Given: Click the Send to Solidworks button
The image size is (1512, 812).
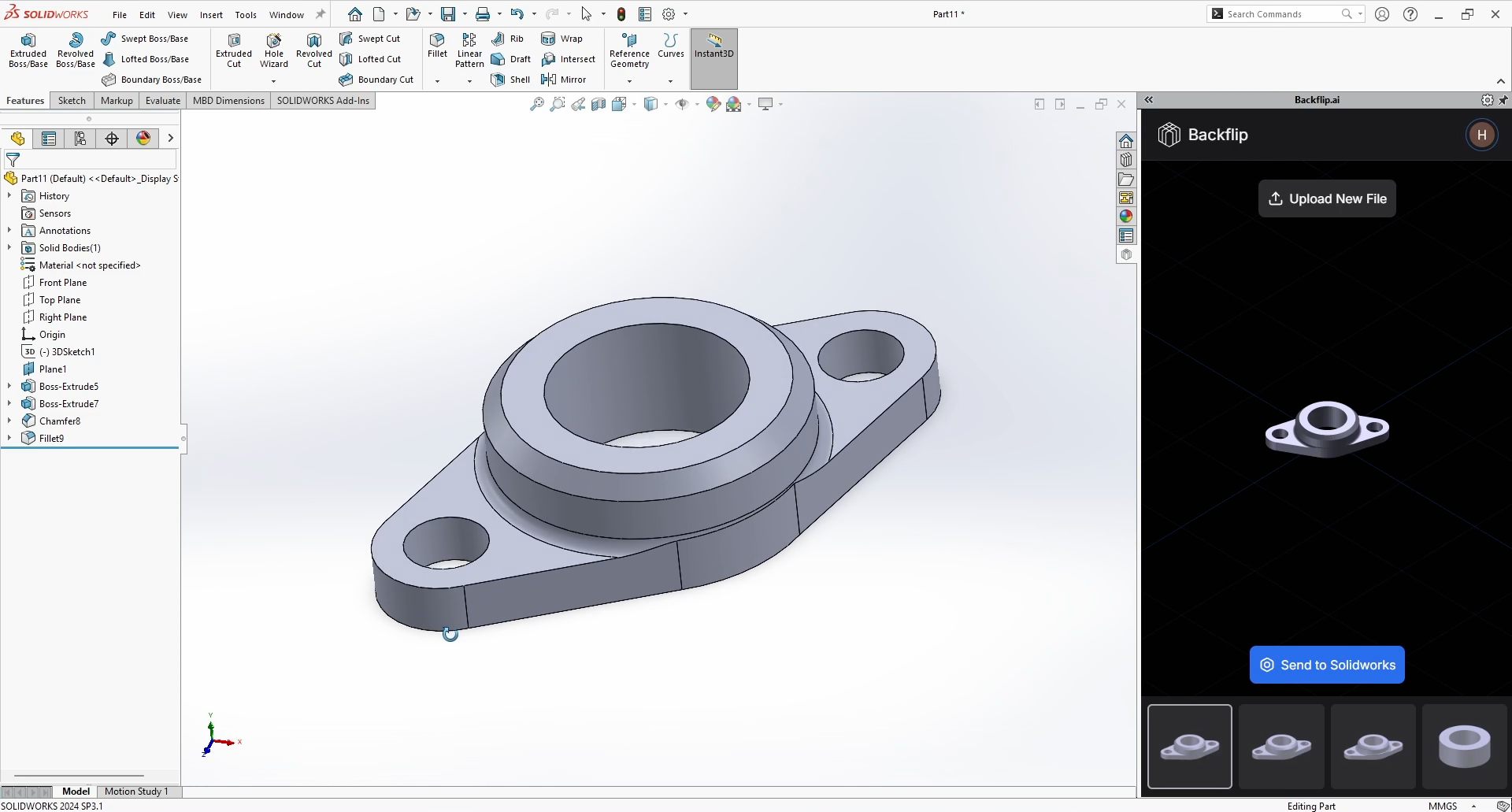Looking at the screenshot, I should (1326, 665).
